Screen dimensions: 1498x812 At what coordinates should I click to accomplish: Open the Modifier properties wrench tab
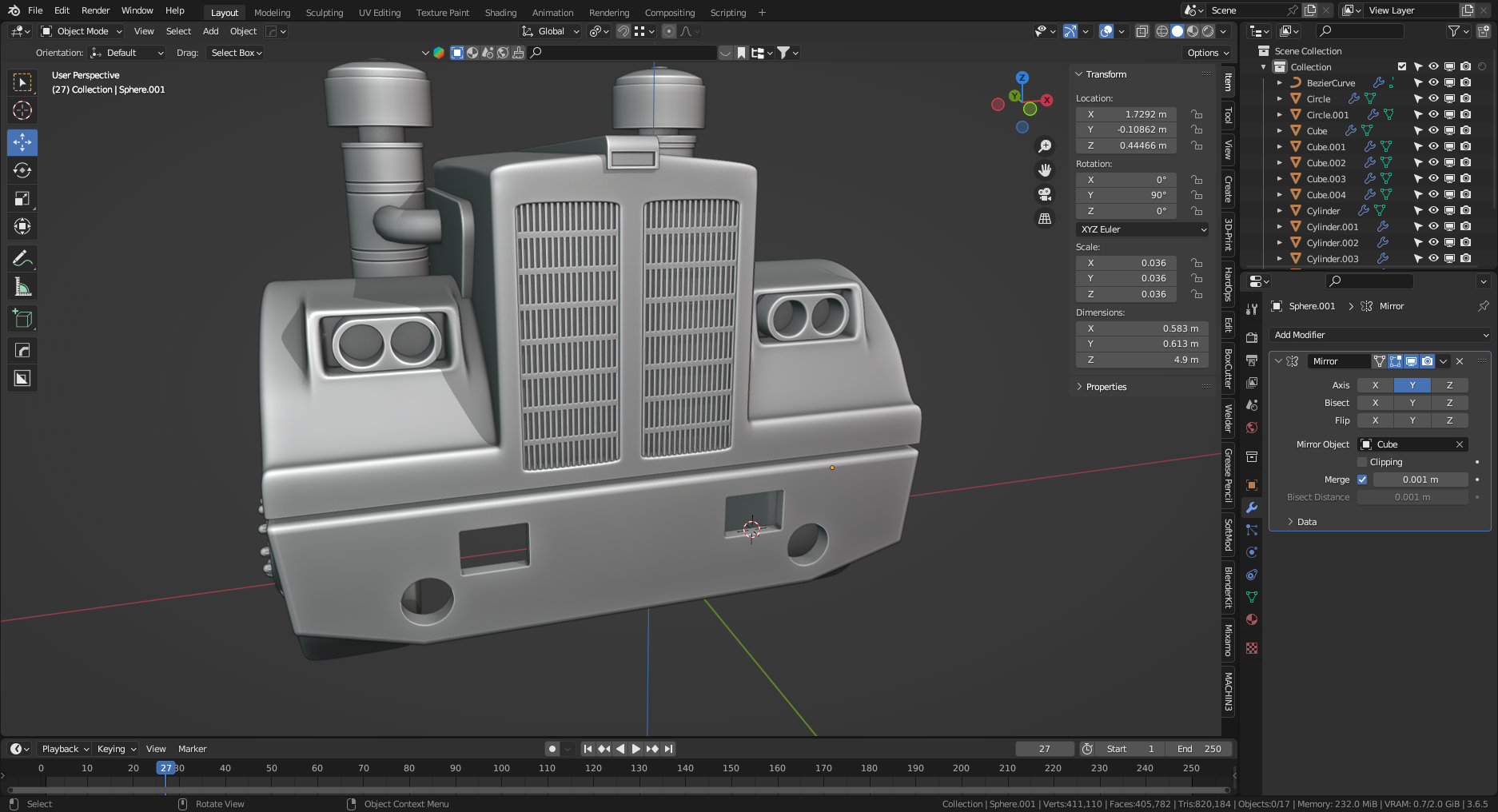point(1252,507)
